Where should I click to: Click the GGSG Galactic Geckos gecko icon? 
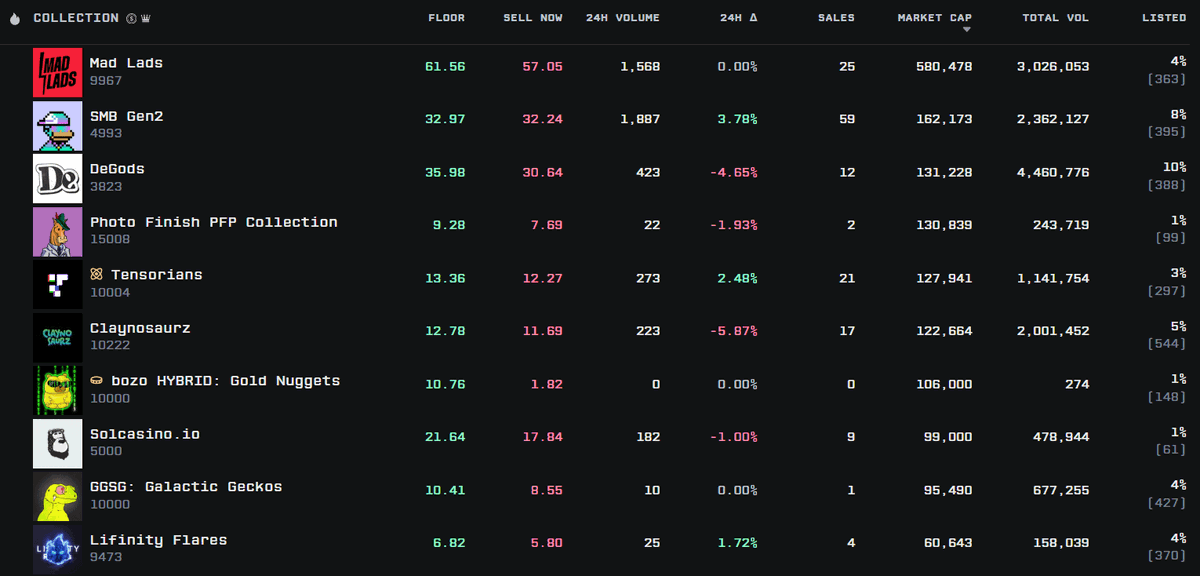(x=57, y=496)
